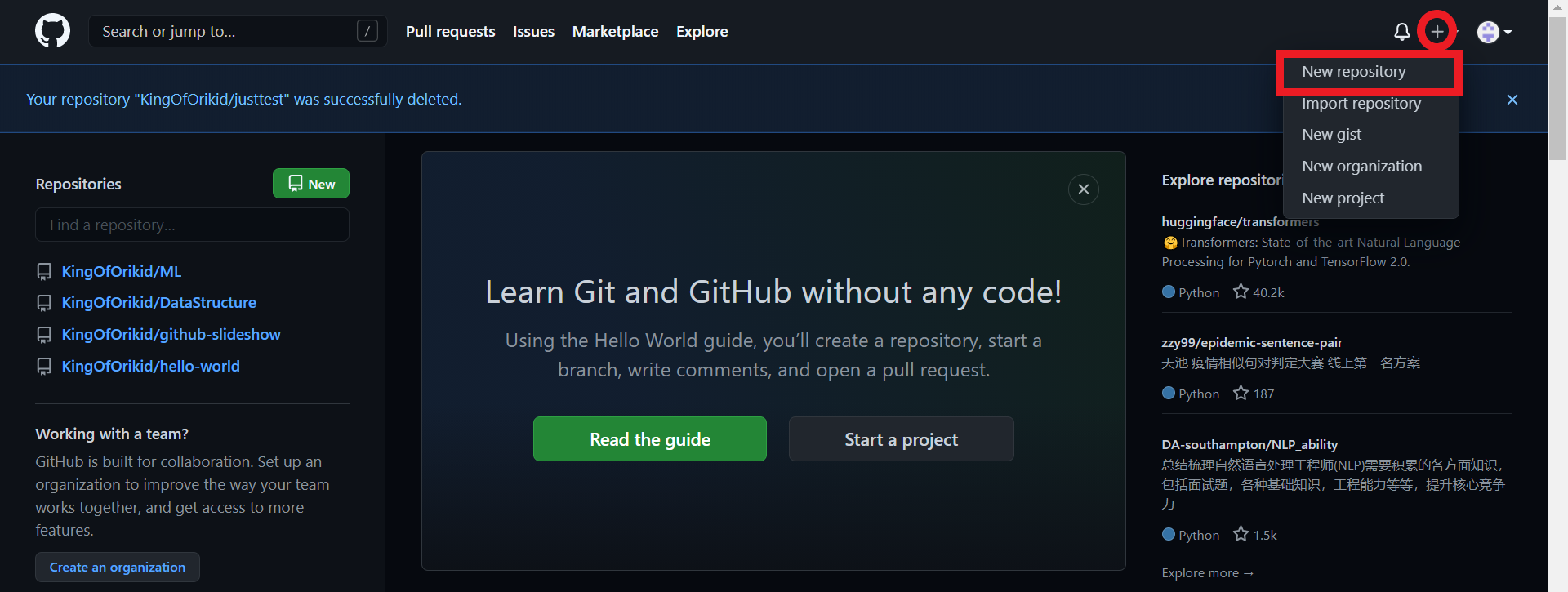1568x592 pixels.
Task: Click Create an organization button
Action: point(118,567)
